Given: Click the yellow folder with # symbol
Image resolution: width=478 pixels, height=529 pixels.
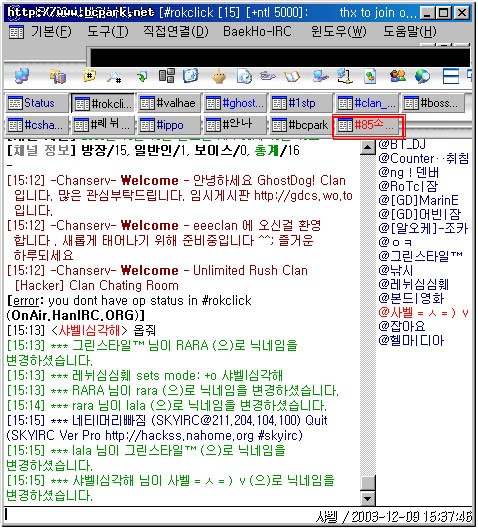Looking at the screenshot, I should pos(89,76).
